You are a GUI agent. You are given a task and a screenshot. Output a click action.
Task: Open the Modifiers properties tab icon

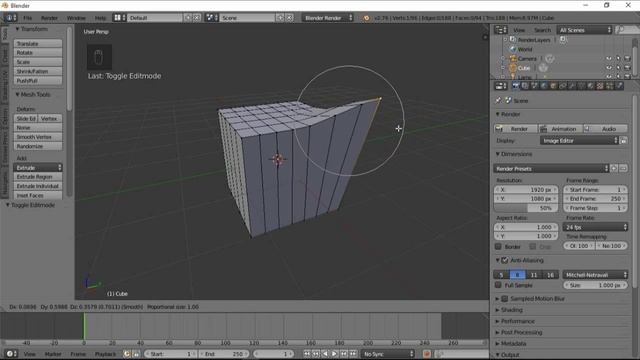pyautogui.click(x=572, y=86)
